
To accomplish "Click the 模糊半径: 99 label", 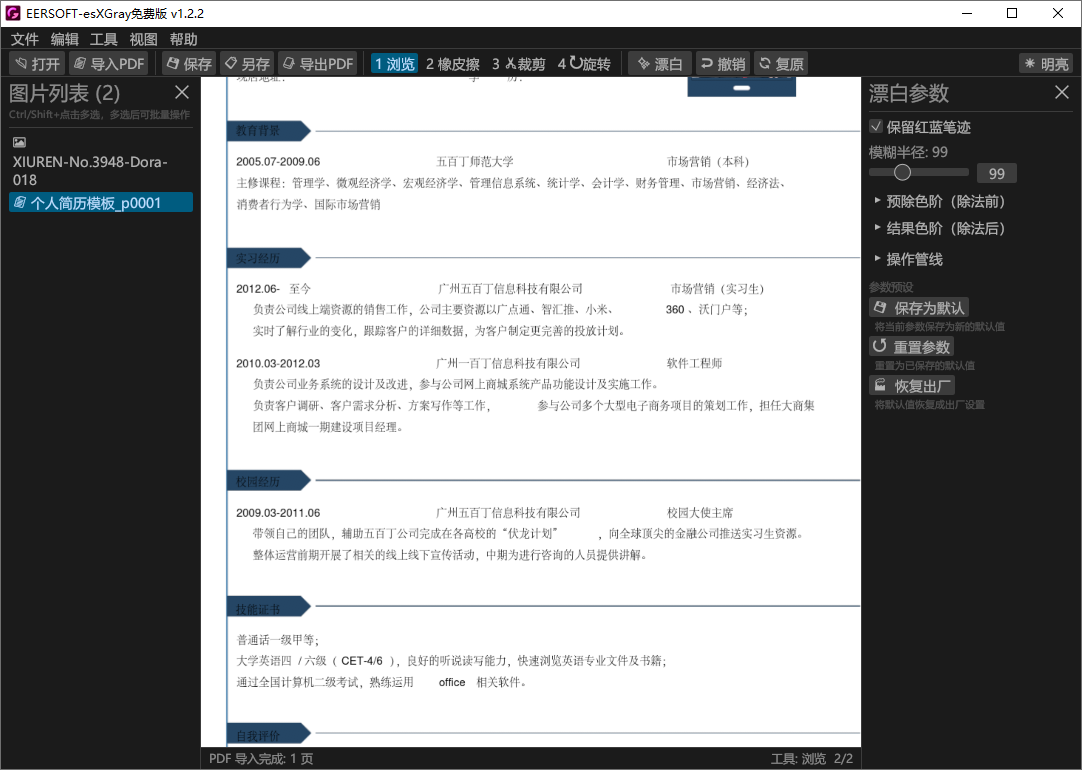I will [x=908, y=152].
